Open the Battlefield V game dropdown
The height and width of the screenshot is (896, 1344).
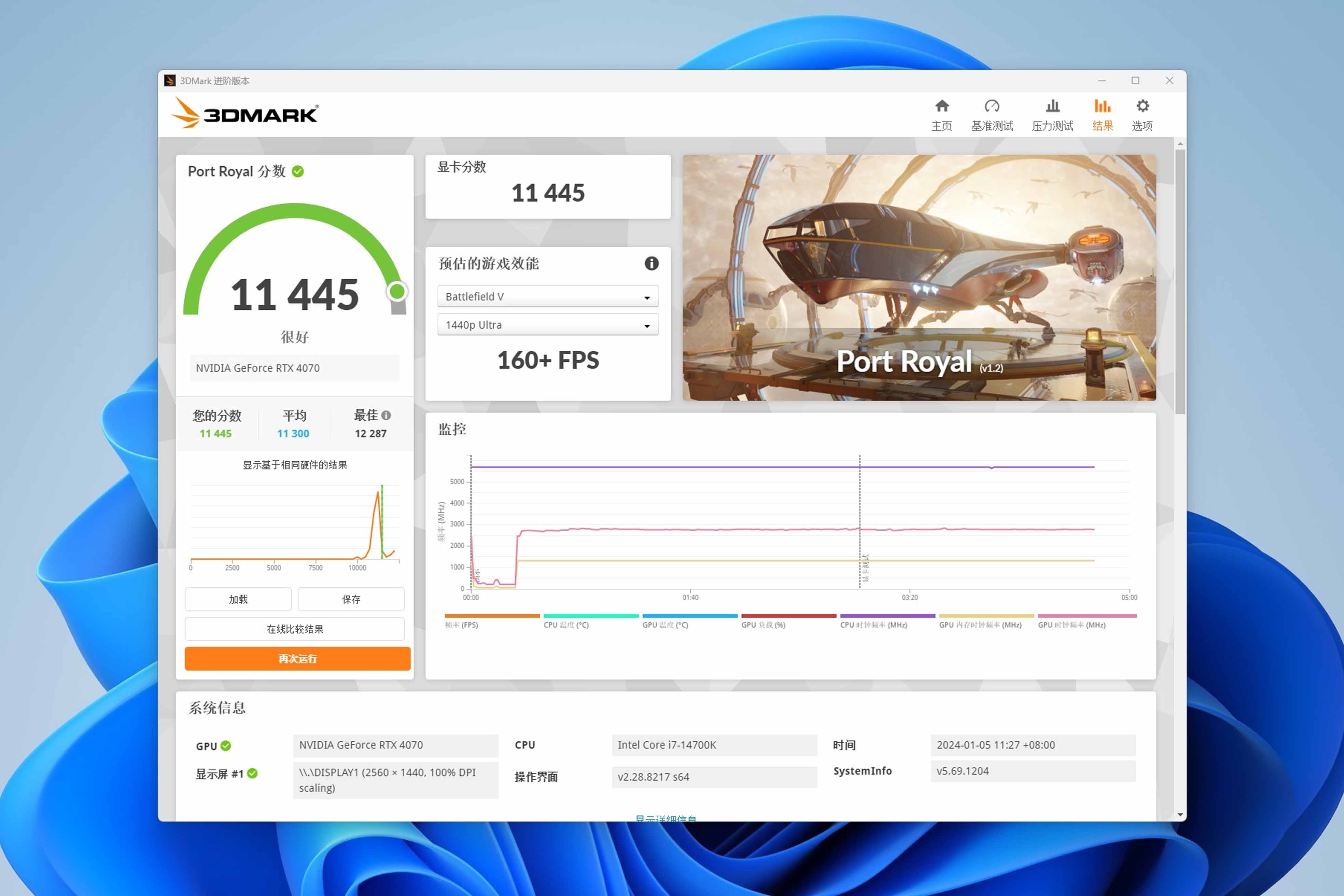coord(548,297)
